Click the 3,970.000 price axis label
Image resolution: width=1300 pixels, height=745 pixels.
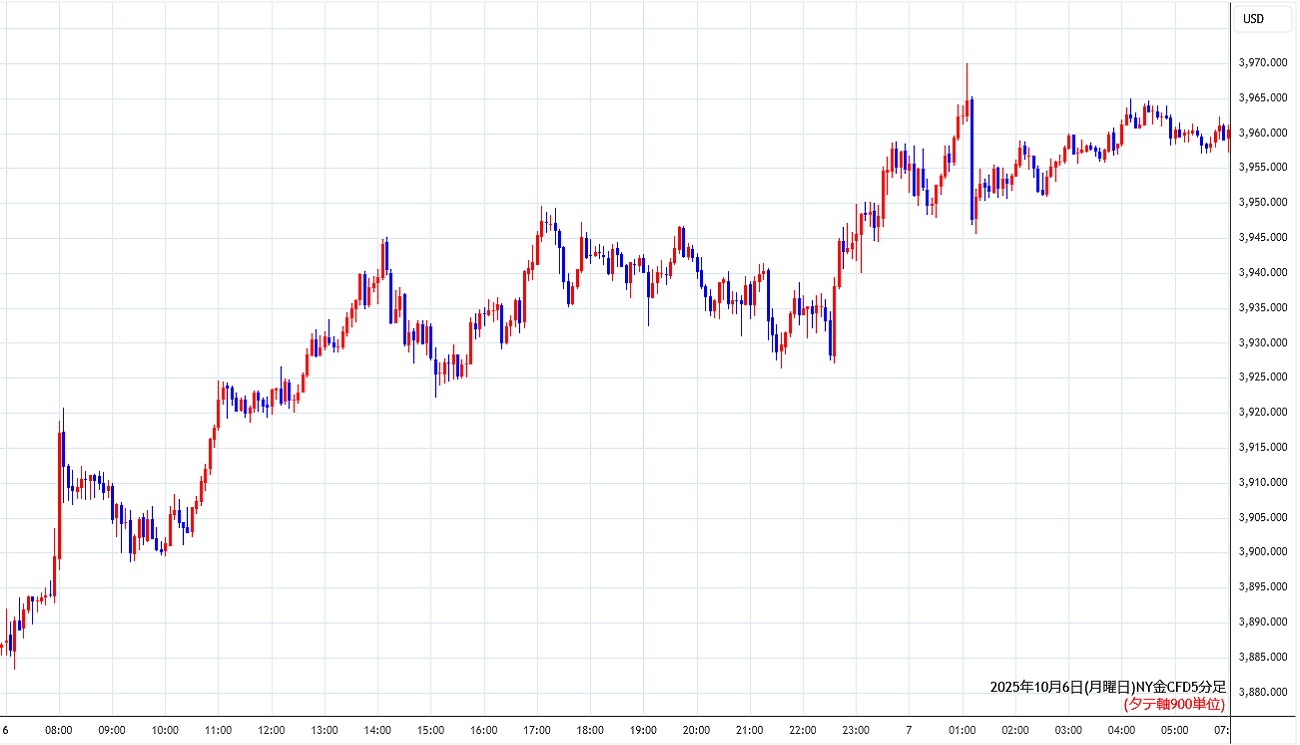tap(1260, 63)
